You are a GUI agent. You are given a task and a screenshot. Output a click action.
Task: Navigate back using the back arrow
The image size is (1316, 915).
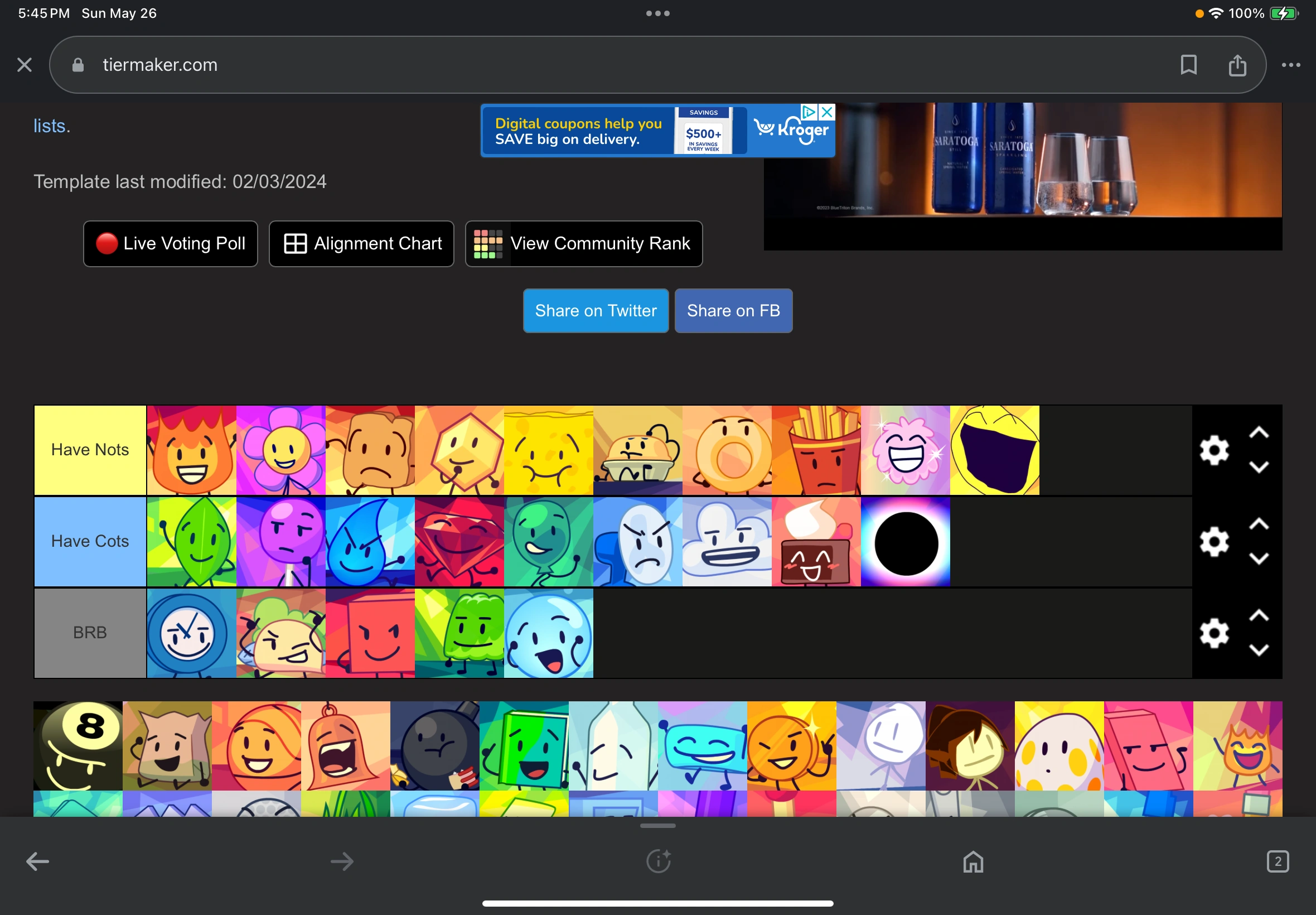point(37,860)
